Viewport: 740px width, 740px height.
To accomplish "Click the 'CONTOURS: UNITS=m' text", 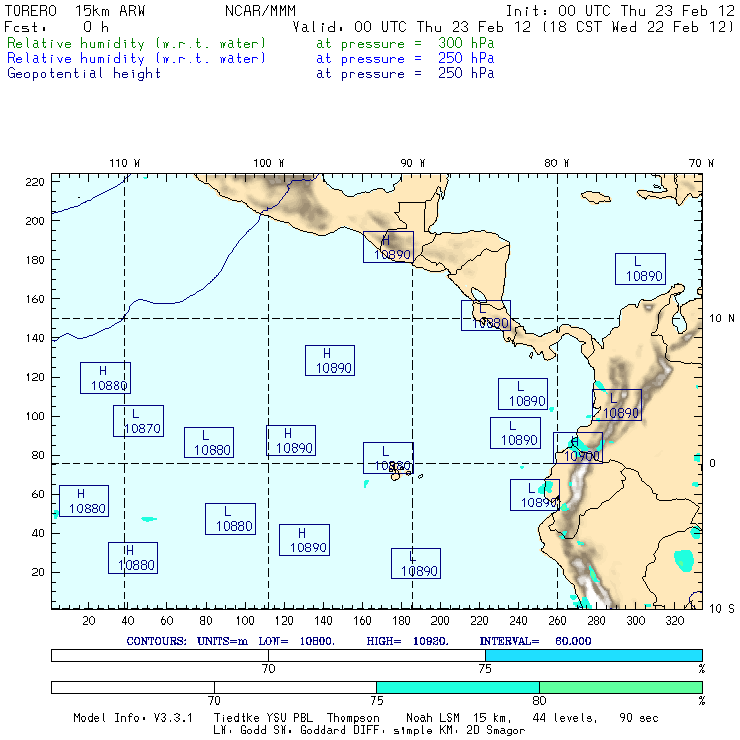I will [187, 641].
